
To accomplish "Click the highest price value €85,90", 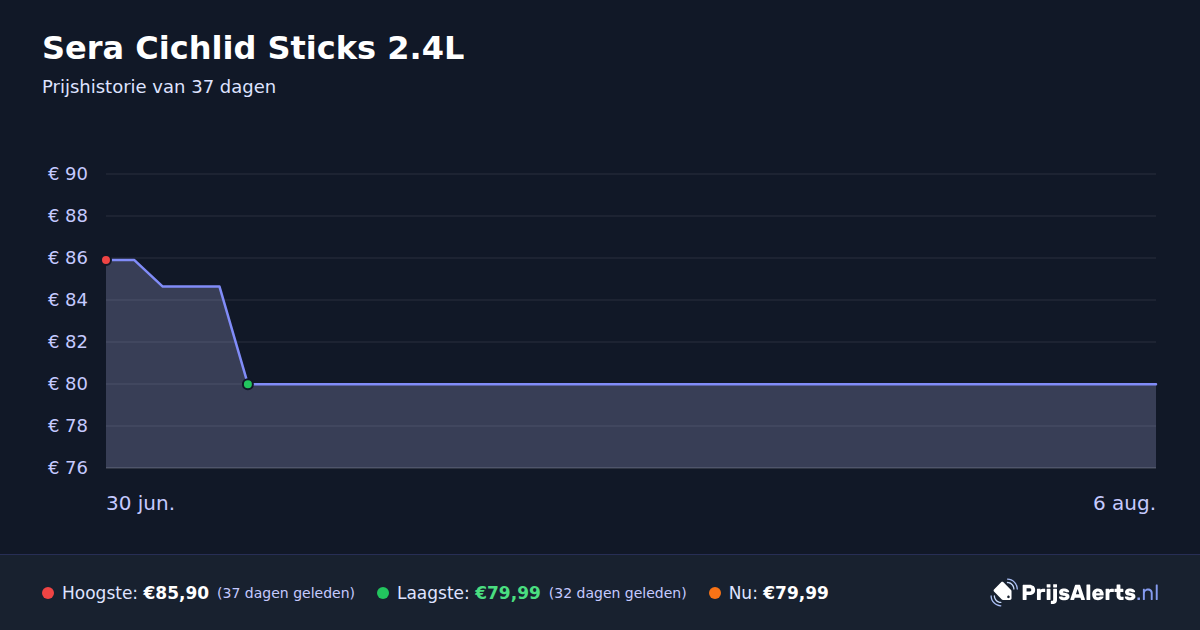I will click(176, 593).
